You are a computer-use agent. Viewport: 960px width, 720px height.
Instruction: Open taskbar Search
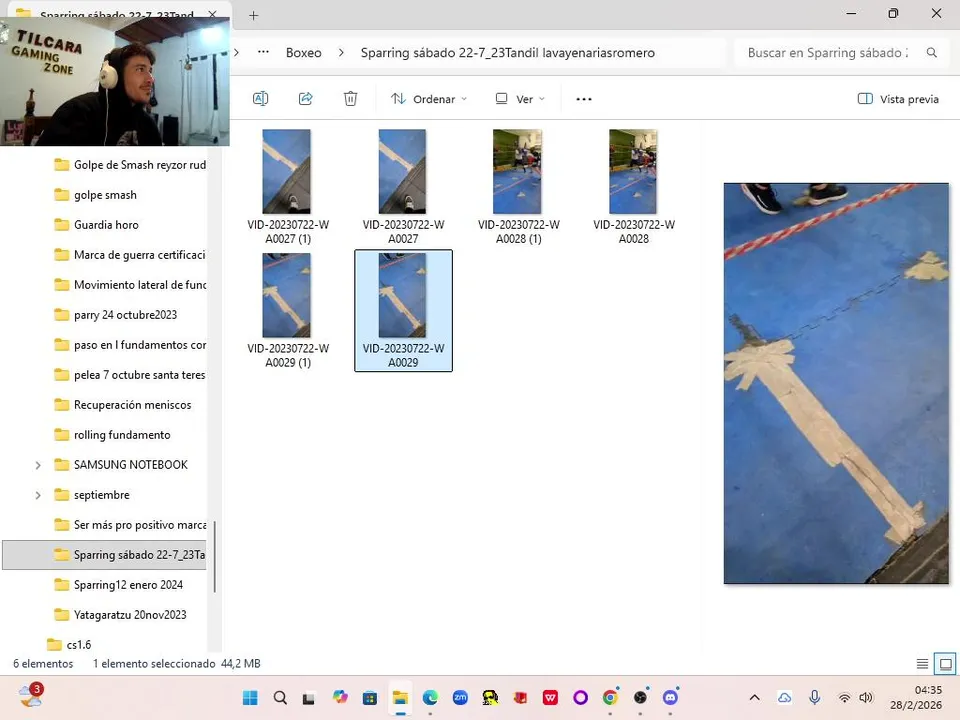click(x=280, y=697)
